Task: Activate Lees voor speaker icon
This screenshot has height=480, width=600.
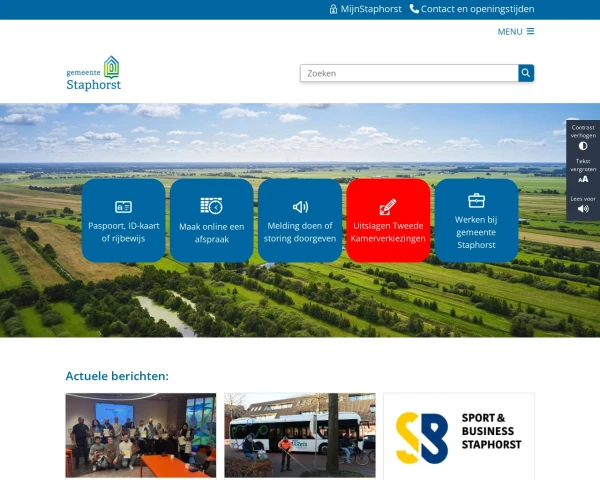Action: click(583, 209)
